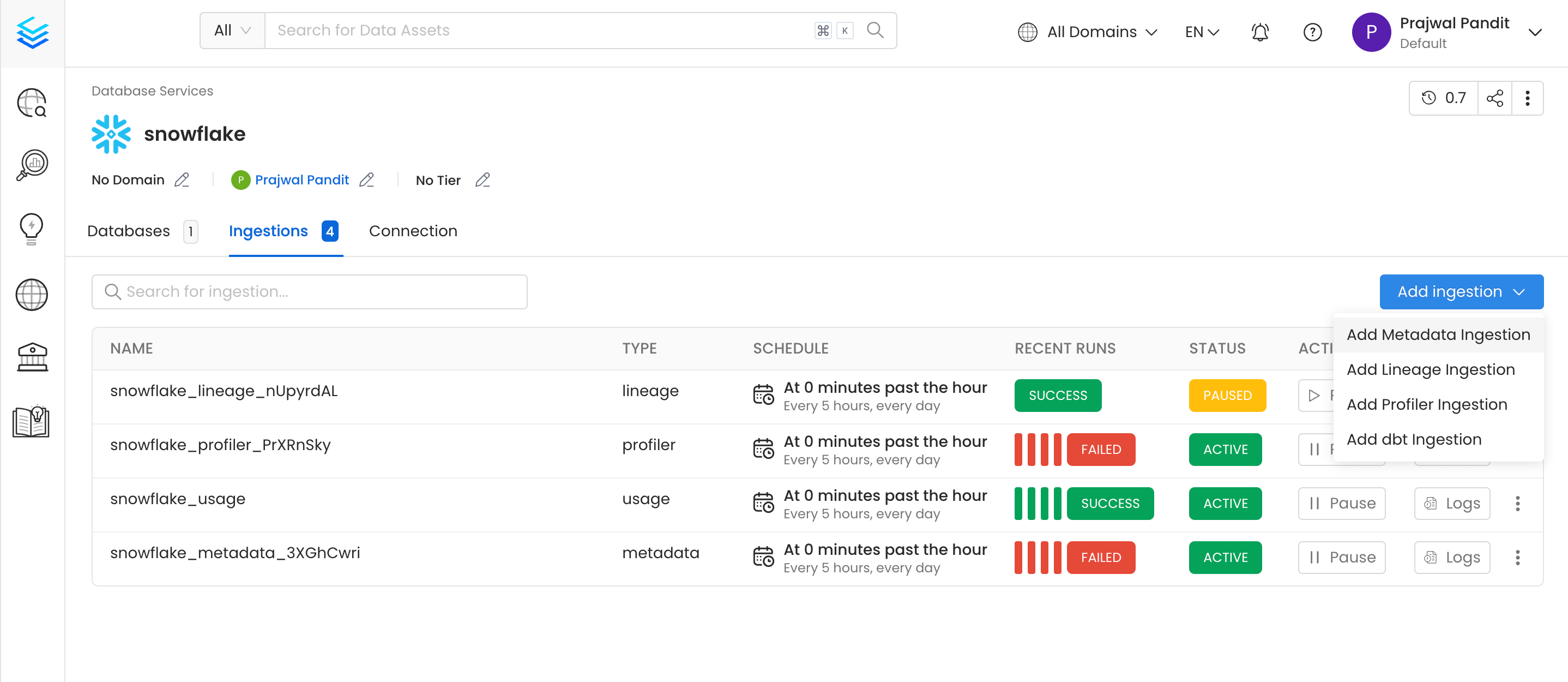Viewport: 1568px width, 682px height.
Task: Open the help question-mark icon
Action: [1312, 32]
